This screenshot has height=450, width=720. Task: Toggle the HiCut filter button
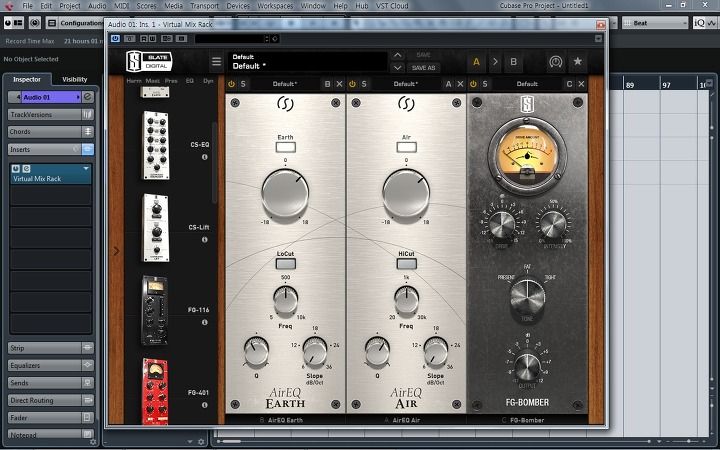coord(406,264)
